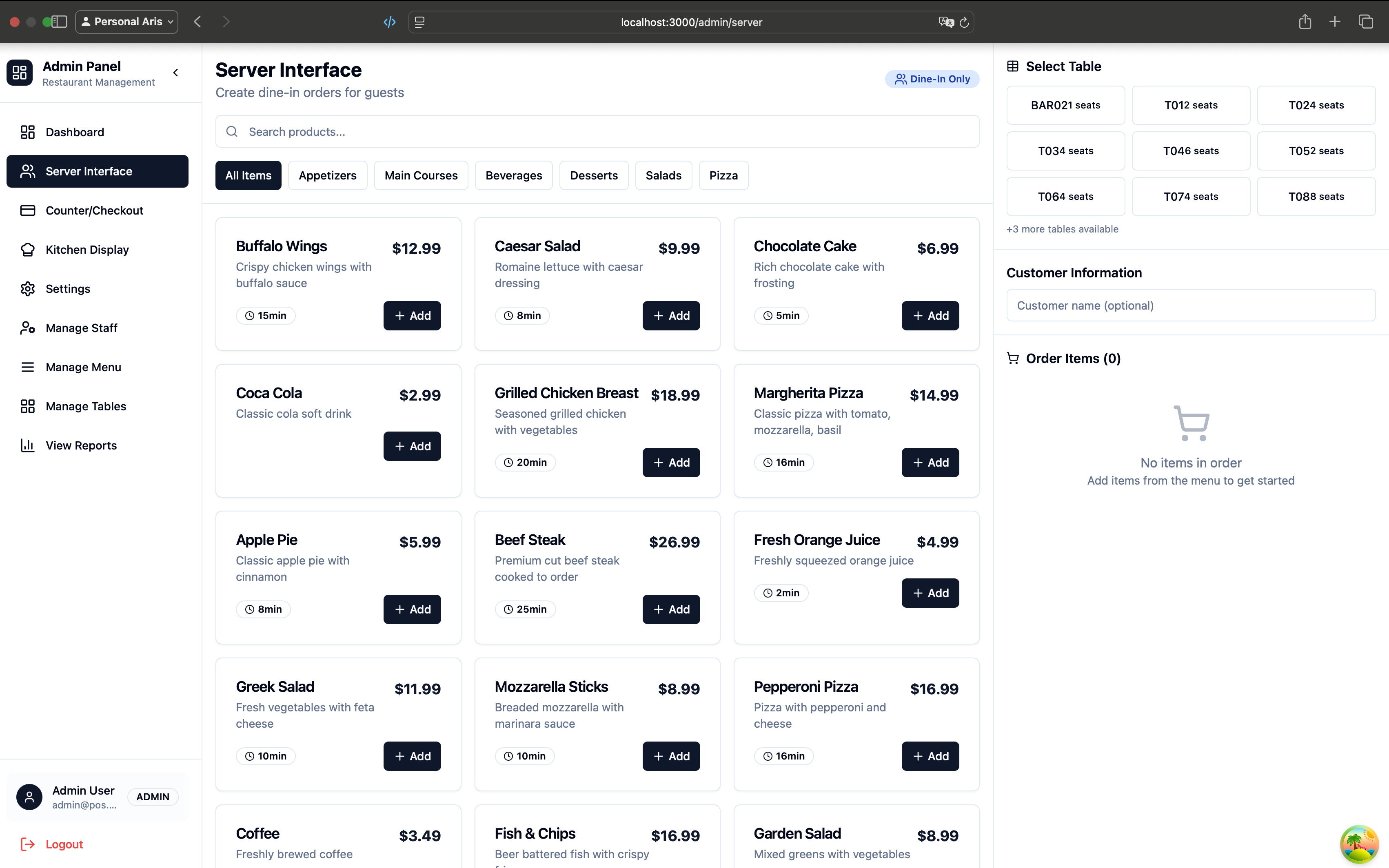The image size is (1389, 868).
Task: Select the All Items category tab
Action: (248, 175)
